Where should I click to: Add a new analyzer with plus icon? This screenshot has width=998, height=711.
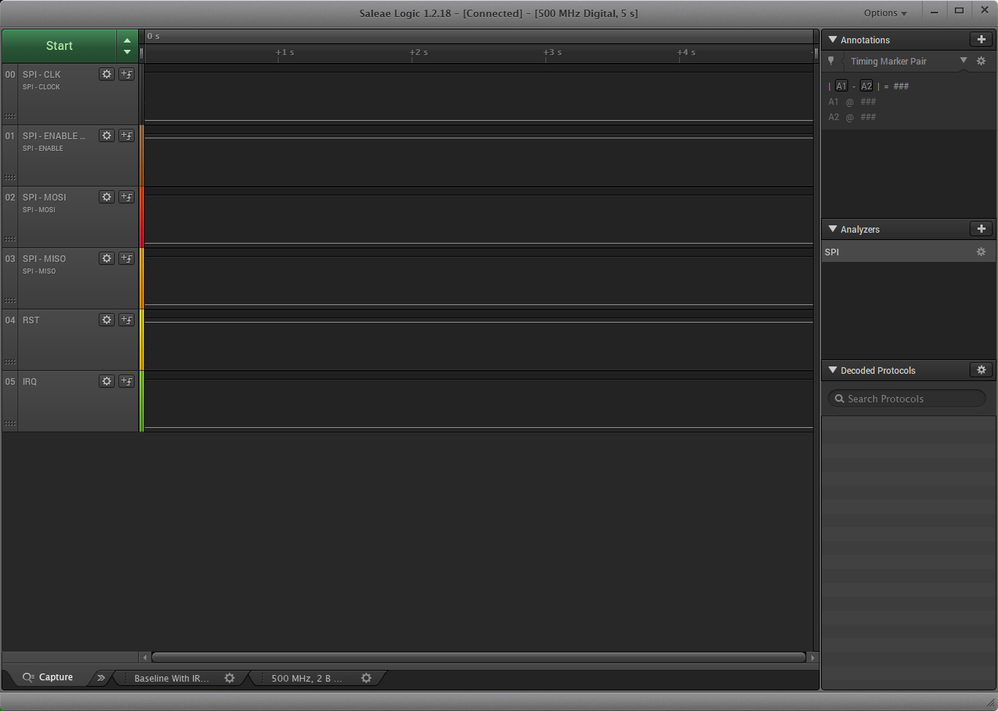click(981, 229)
